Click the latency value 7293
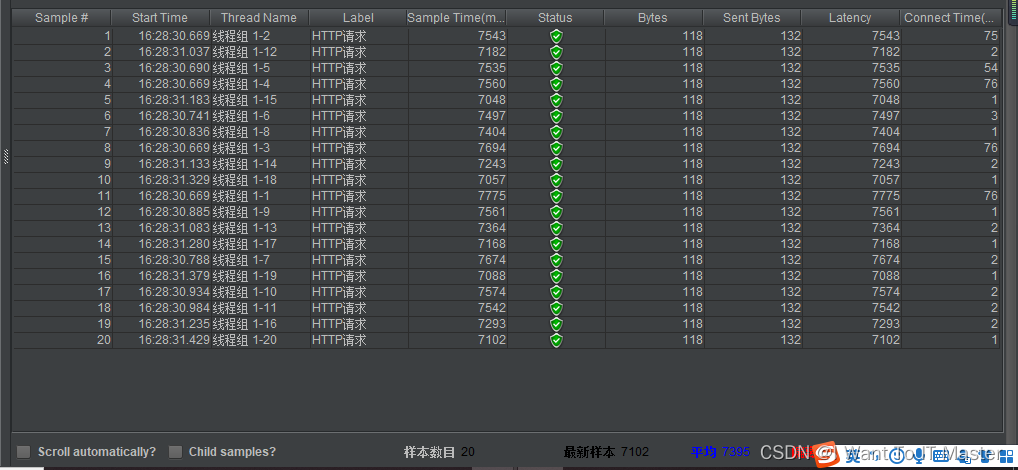Viewport: 1018px width, 470px height. click(886, 323)
